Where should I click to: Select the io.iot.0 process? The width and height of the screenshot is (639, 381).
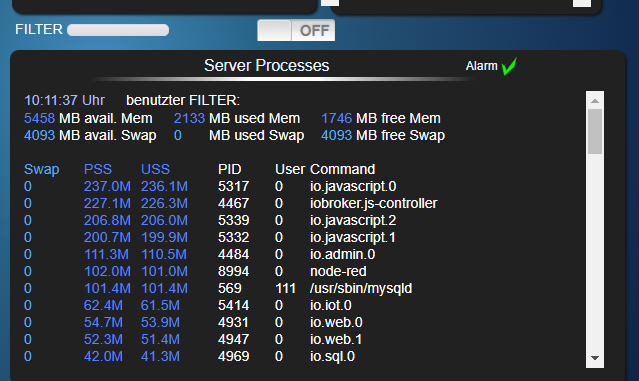pyautogui.click(x=188, y=305)
